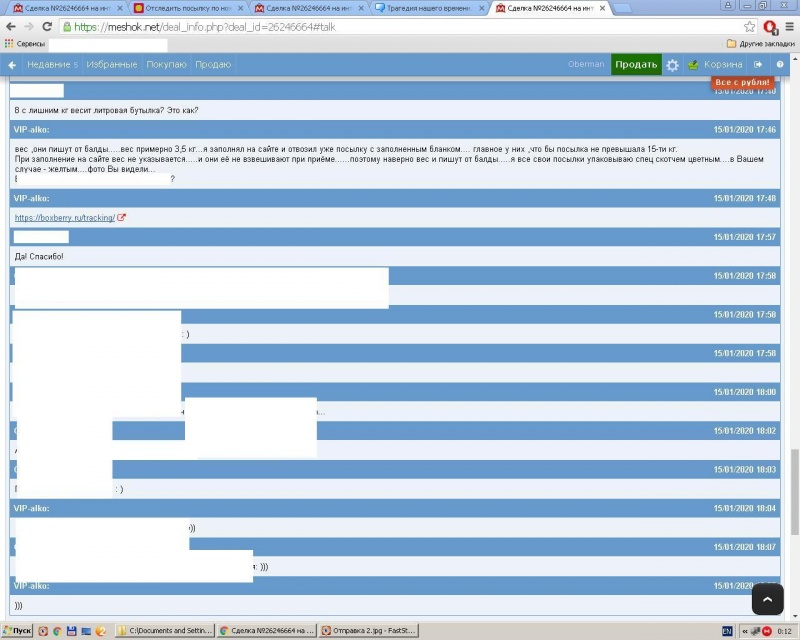Open Отправка 2.jpg FastStone taskbar item
This screenshot has width=800, height=640.
point(369,631)
